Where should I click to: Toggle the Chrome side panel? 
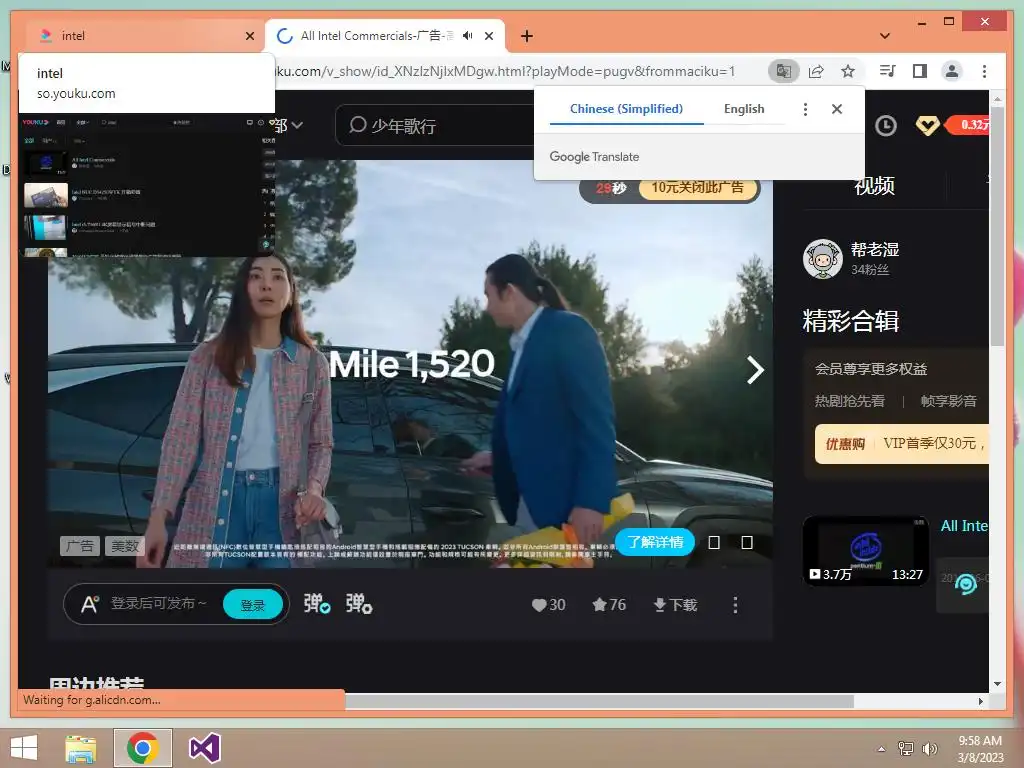click(920, 71)
